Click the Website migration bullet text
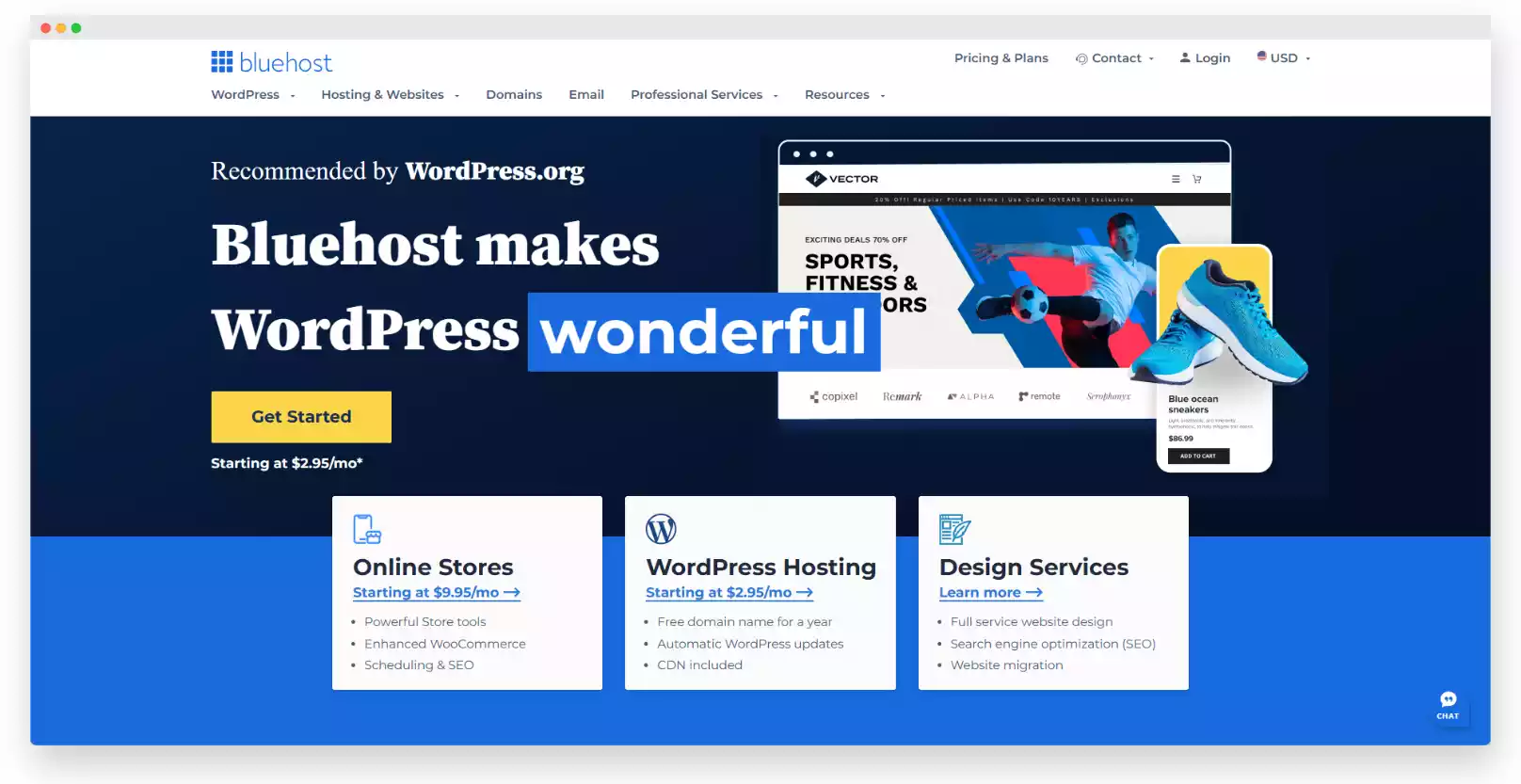This screenshot has height=784, width=1521. click(1007, 664)
